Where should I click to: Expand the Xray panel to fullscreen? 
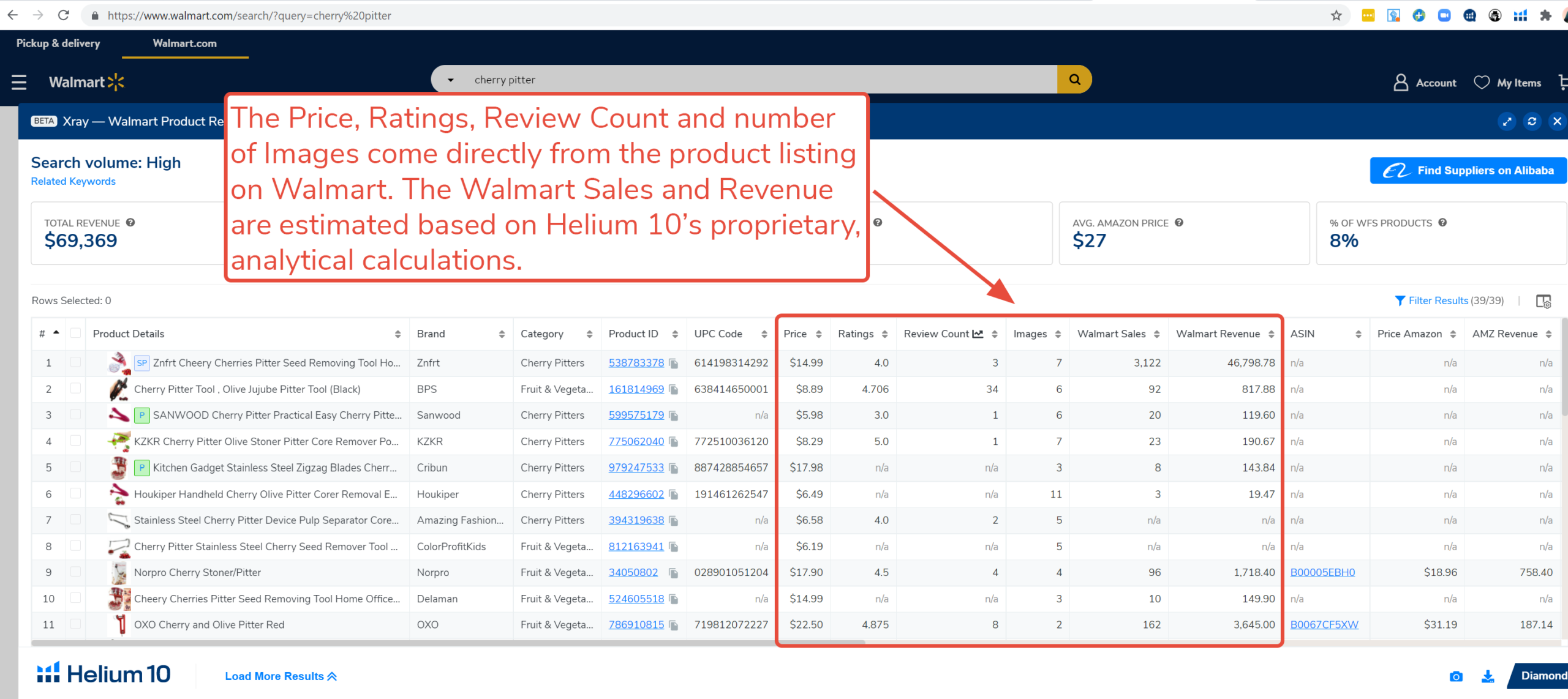click(x=1507, y=121)
